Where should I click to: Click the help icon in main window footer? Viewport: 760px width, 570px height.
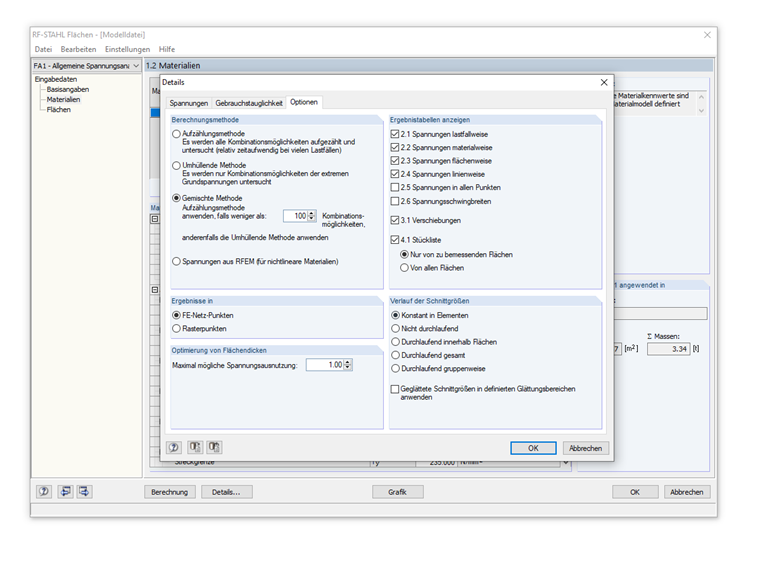pyautogui.click(x=44, y=491)
